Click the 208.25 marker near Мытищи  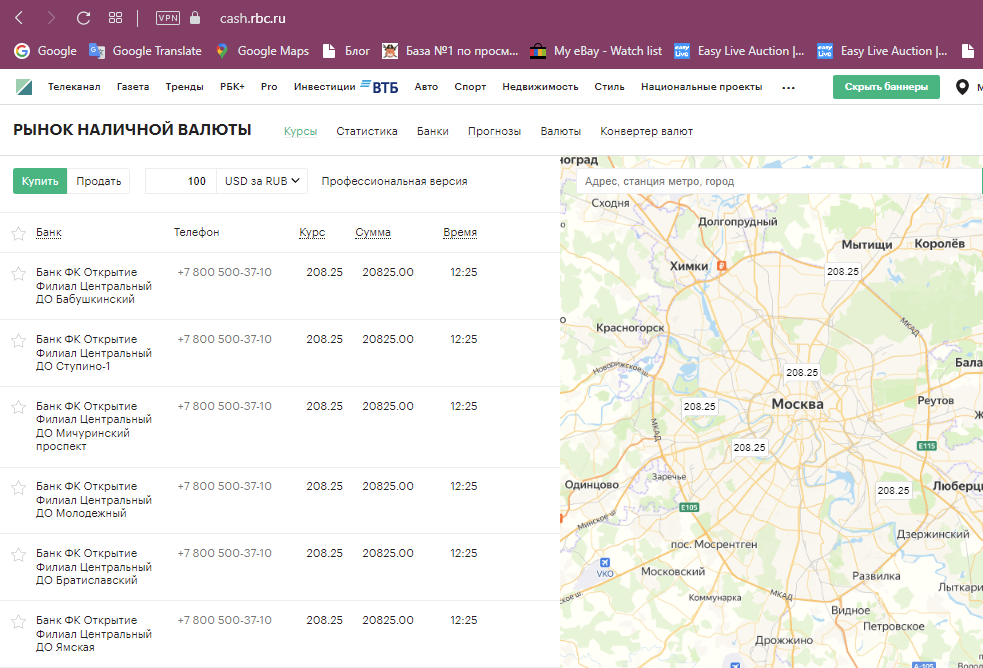tap(842, 271)
